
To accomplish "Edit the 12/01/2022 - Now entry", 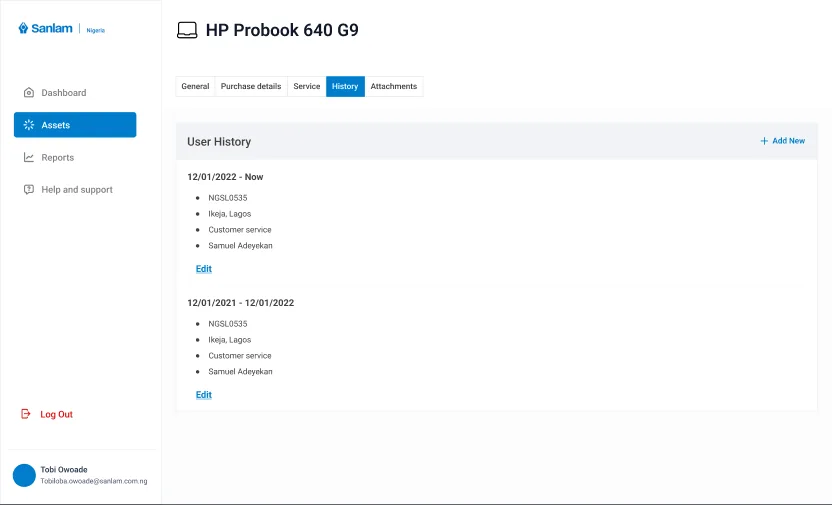I will (204, 269).
